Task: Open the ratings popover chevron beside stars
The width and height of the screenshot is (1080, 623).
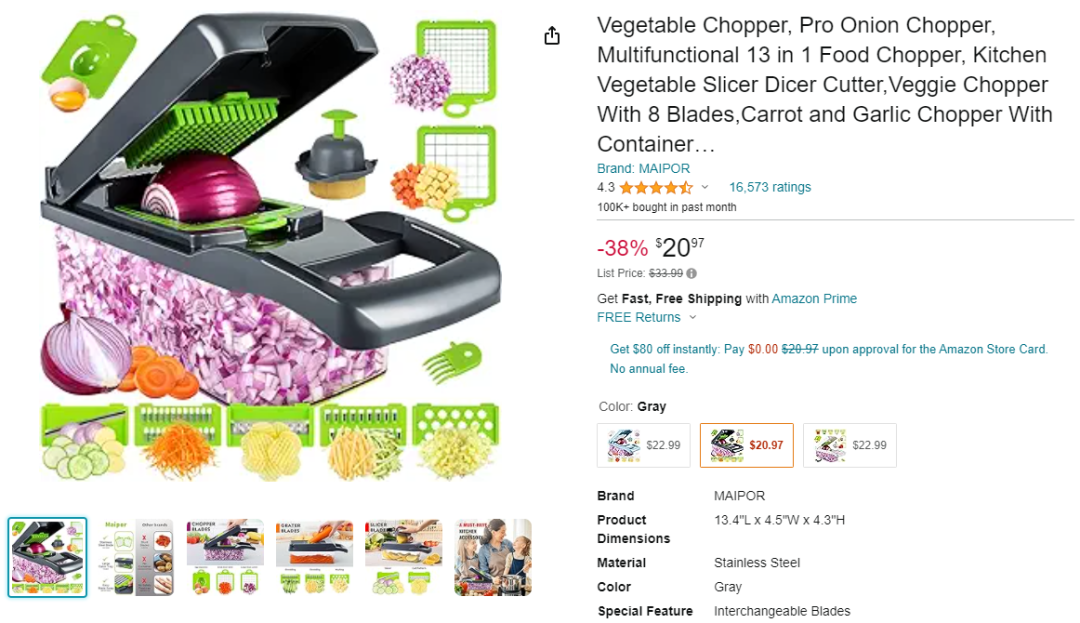Action: (705, 187)
